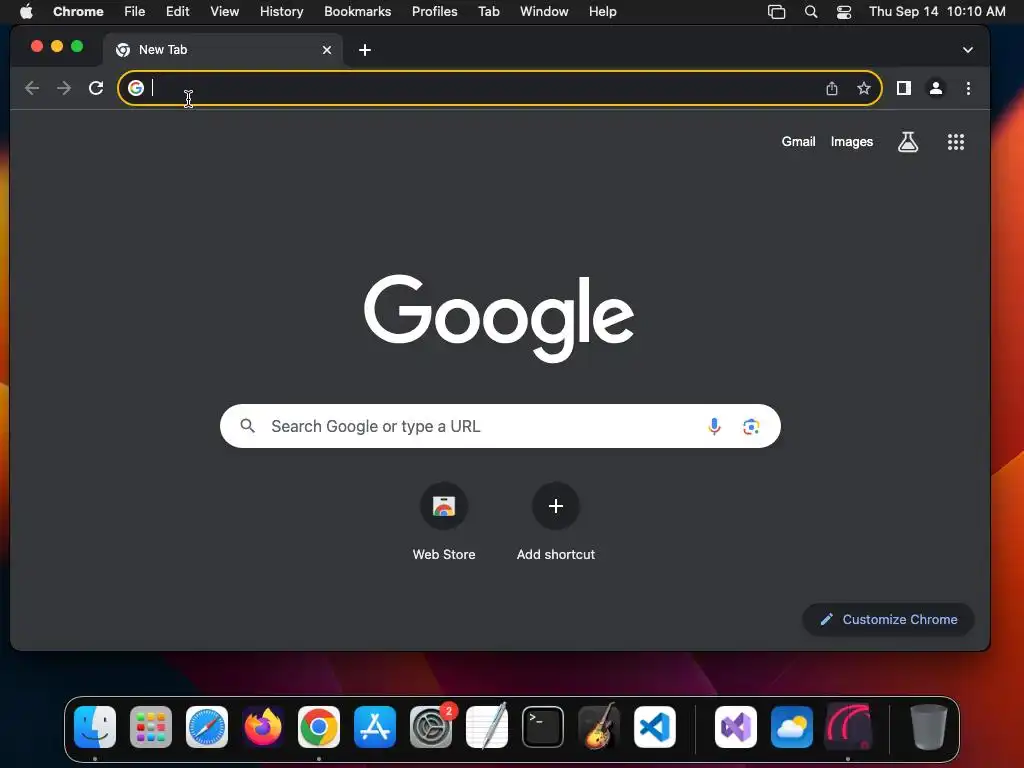Open the Images link

point(852,142)
